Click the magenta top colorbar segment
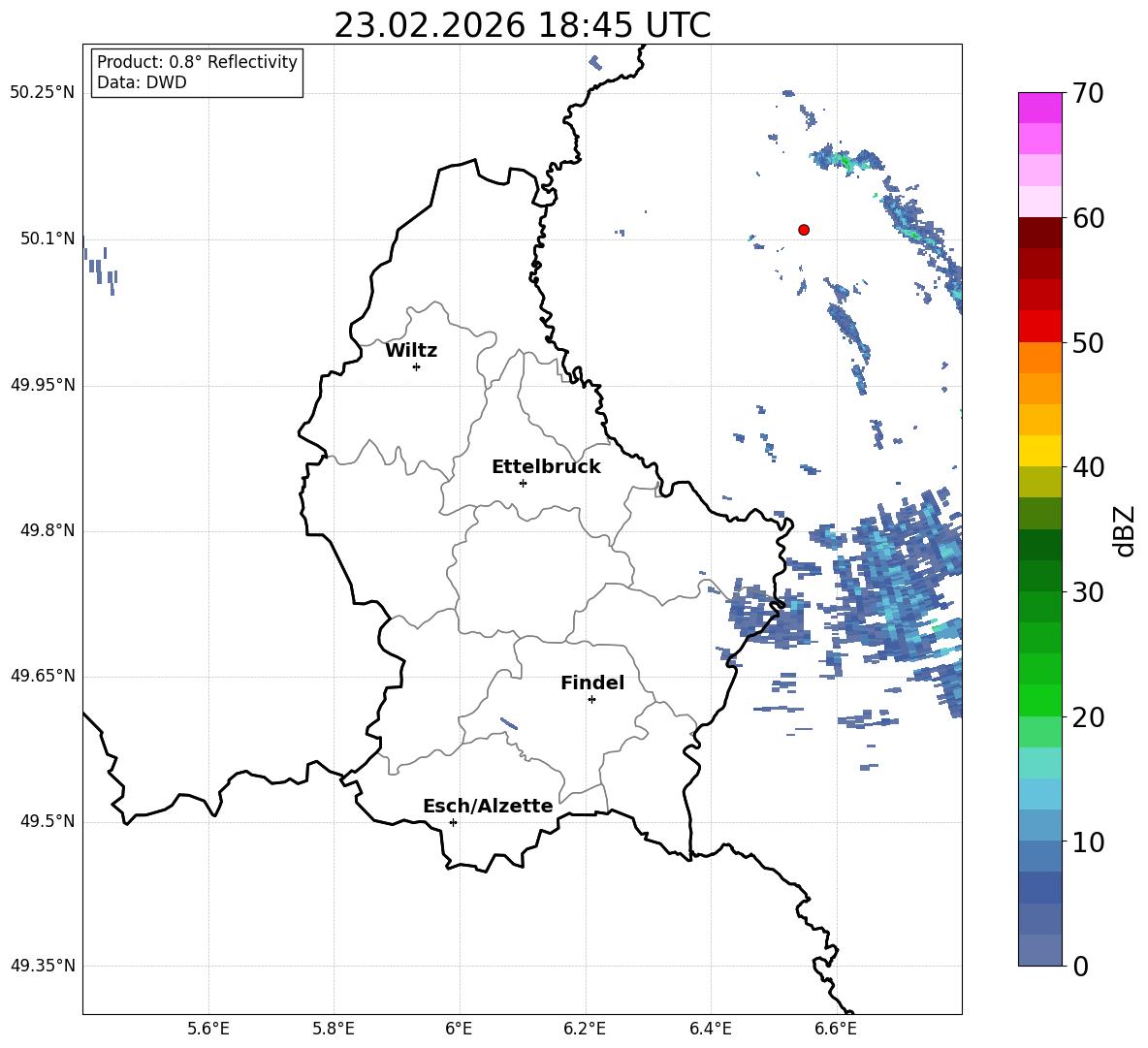This screenshot has height=1048, width=1148. (1040, 109)
